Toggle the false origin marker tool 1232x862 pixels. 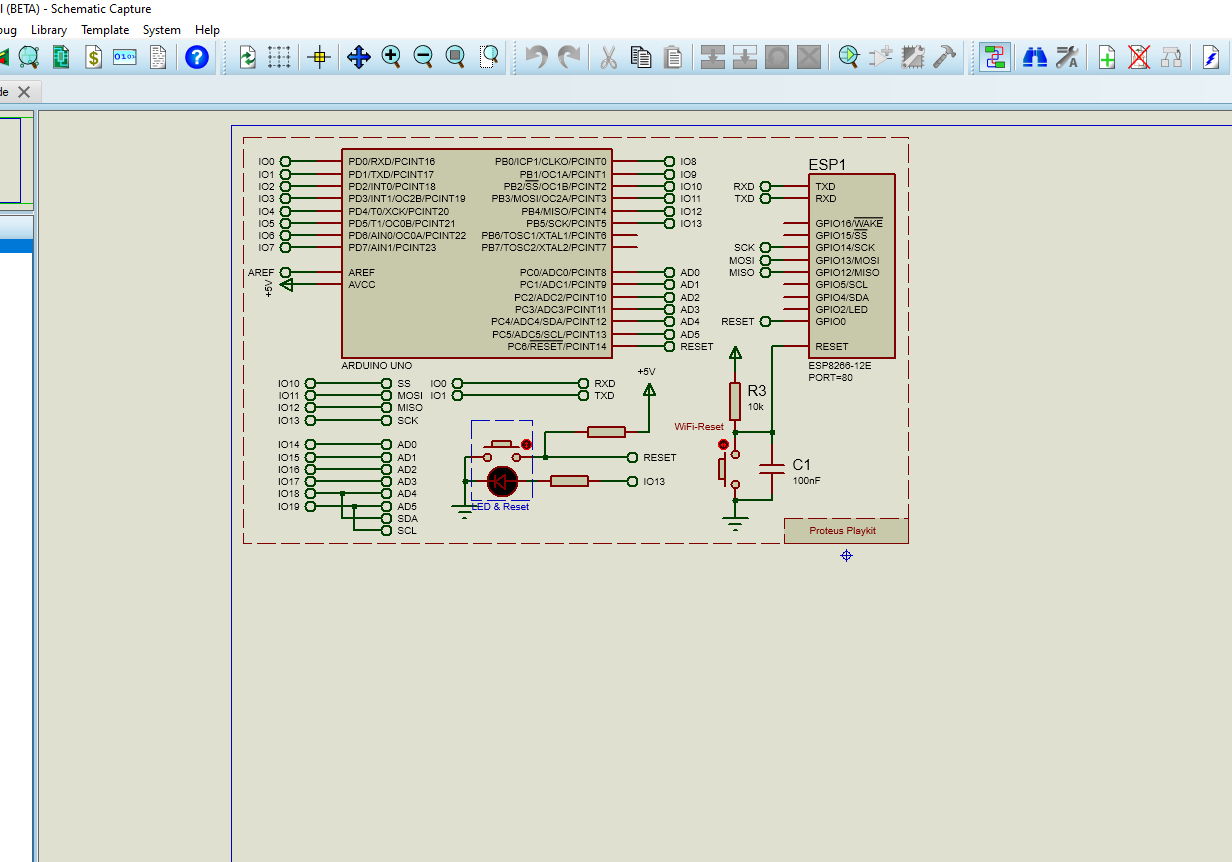(318, 57)
